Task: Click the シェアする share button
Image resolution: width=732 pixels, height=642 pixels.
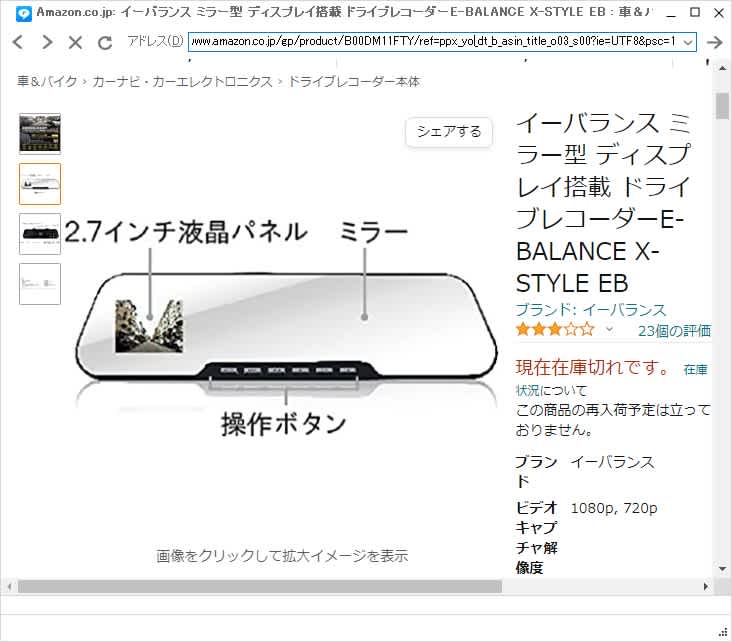Action: [449, 132]
